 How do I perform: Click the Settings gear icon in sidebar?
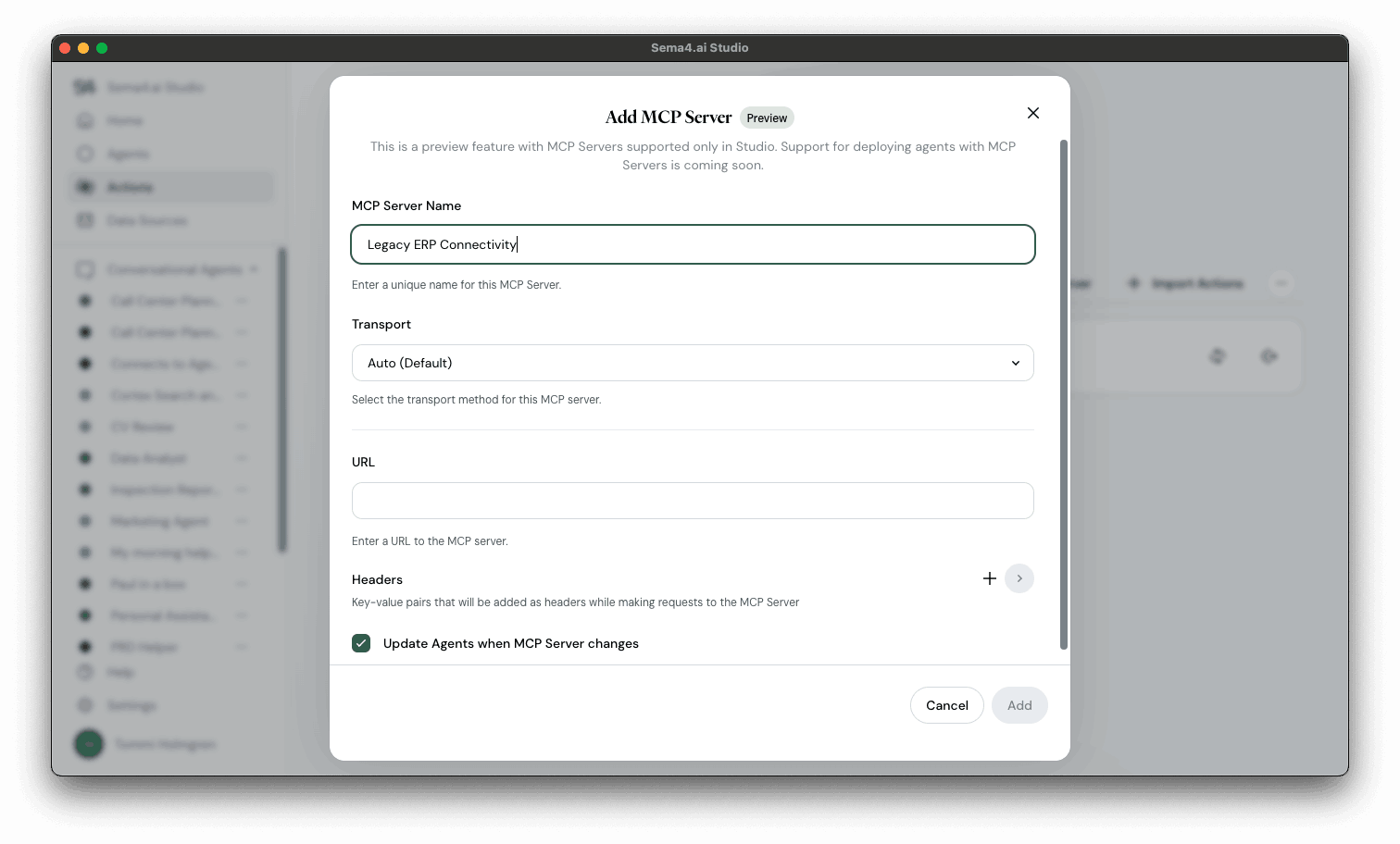[x=85, y=705]
